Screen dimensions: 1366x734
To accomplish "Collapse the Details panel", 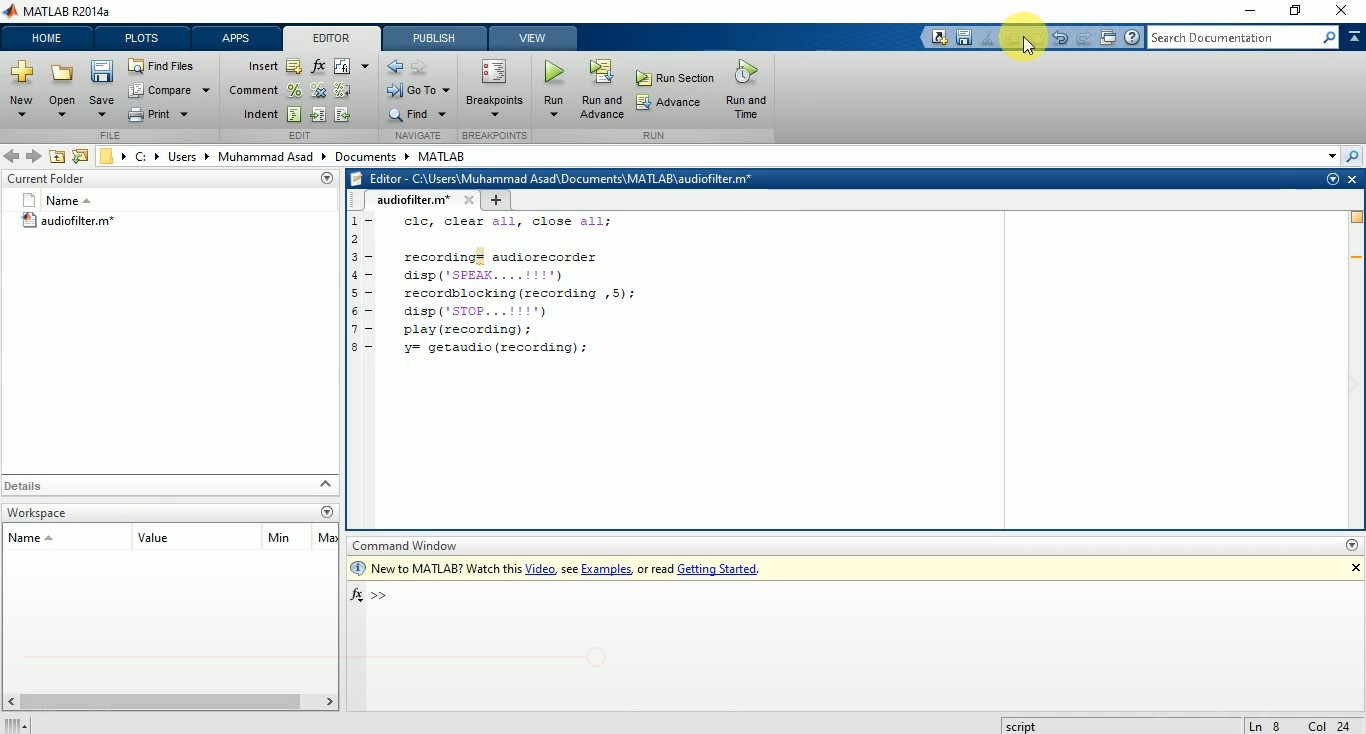I will tap(325, 485).
